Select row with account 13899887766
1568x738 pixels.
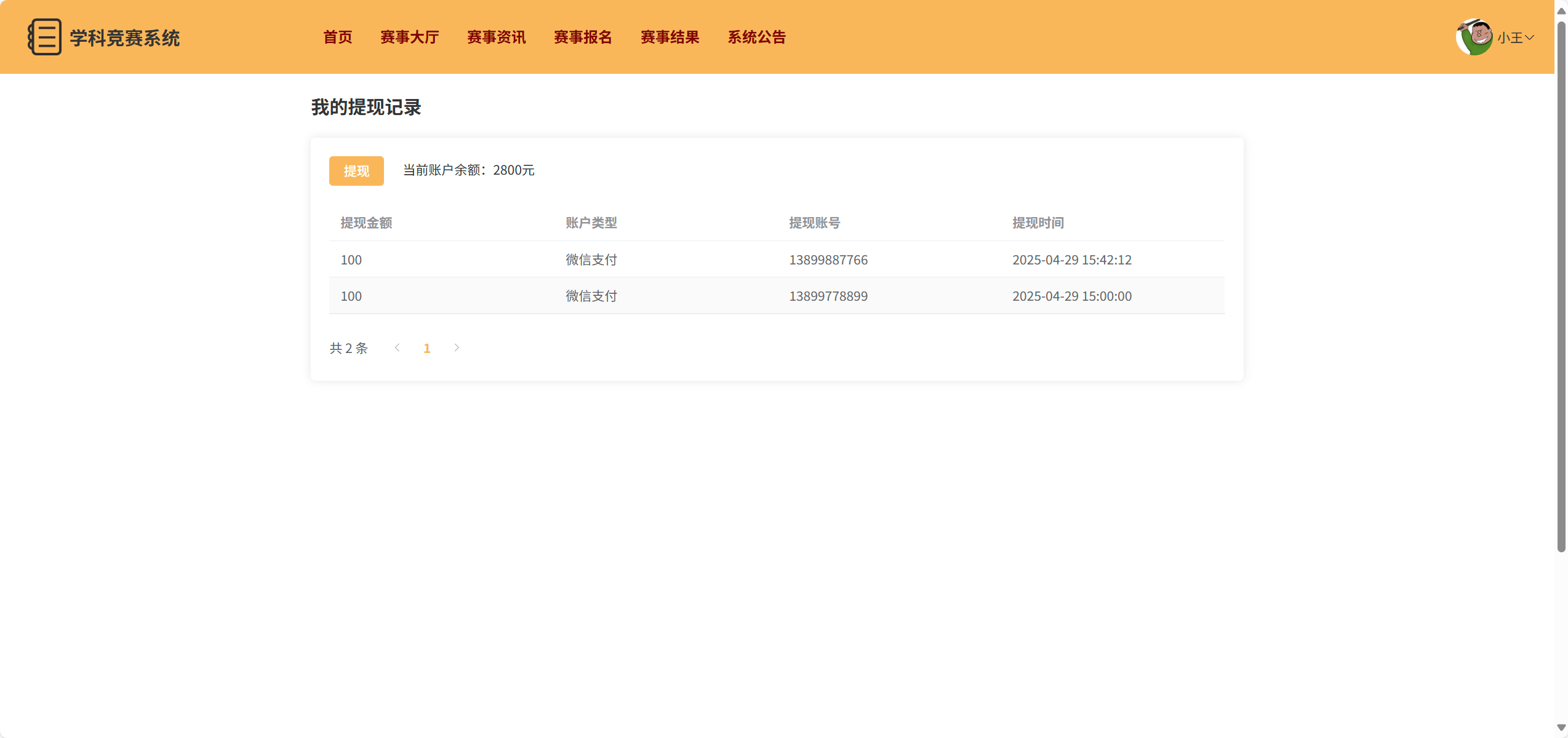click(x=828, y=260)
